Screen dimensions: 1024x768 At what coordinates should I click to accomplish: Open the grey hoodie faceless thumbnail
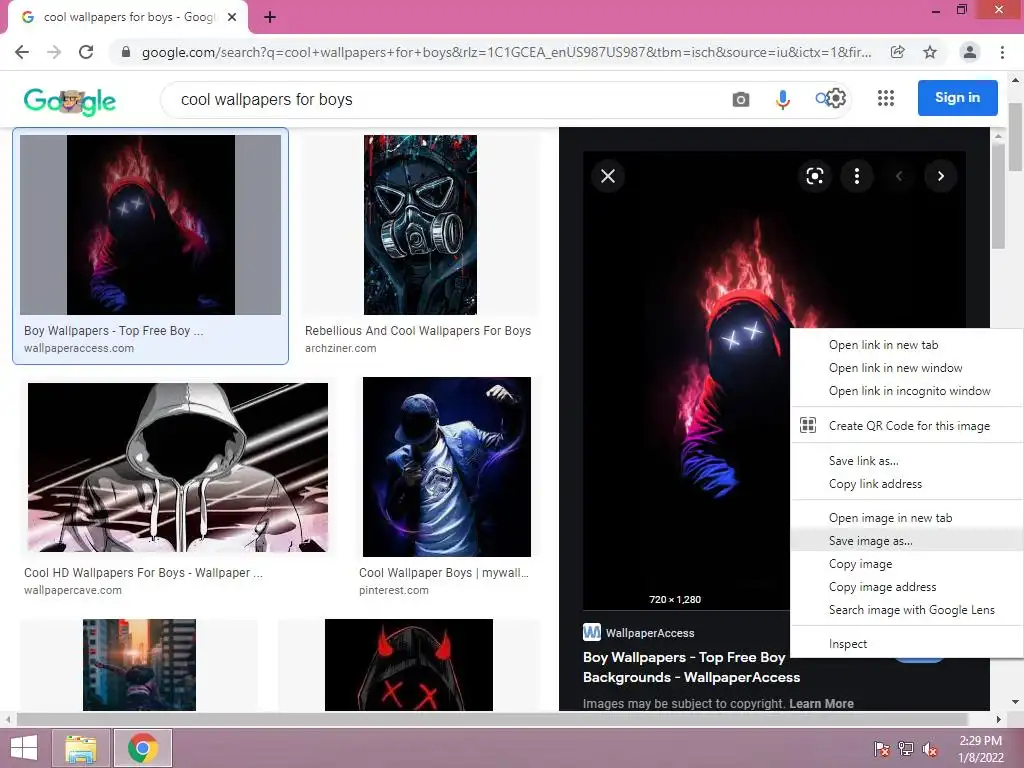pos(178,467)
